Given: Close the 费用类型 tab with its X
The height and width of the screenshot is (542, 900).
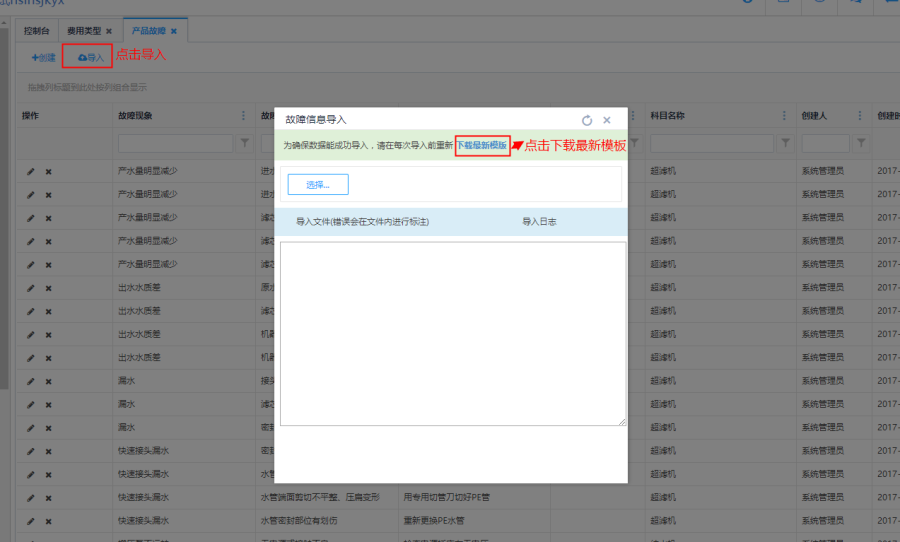Looking at the screenshot, I should tap(109, 31).
